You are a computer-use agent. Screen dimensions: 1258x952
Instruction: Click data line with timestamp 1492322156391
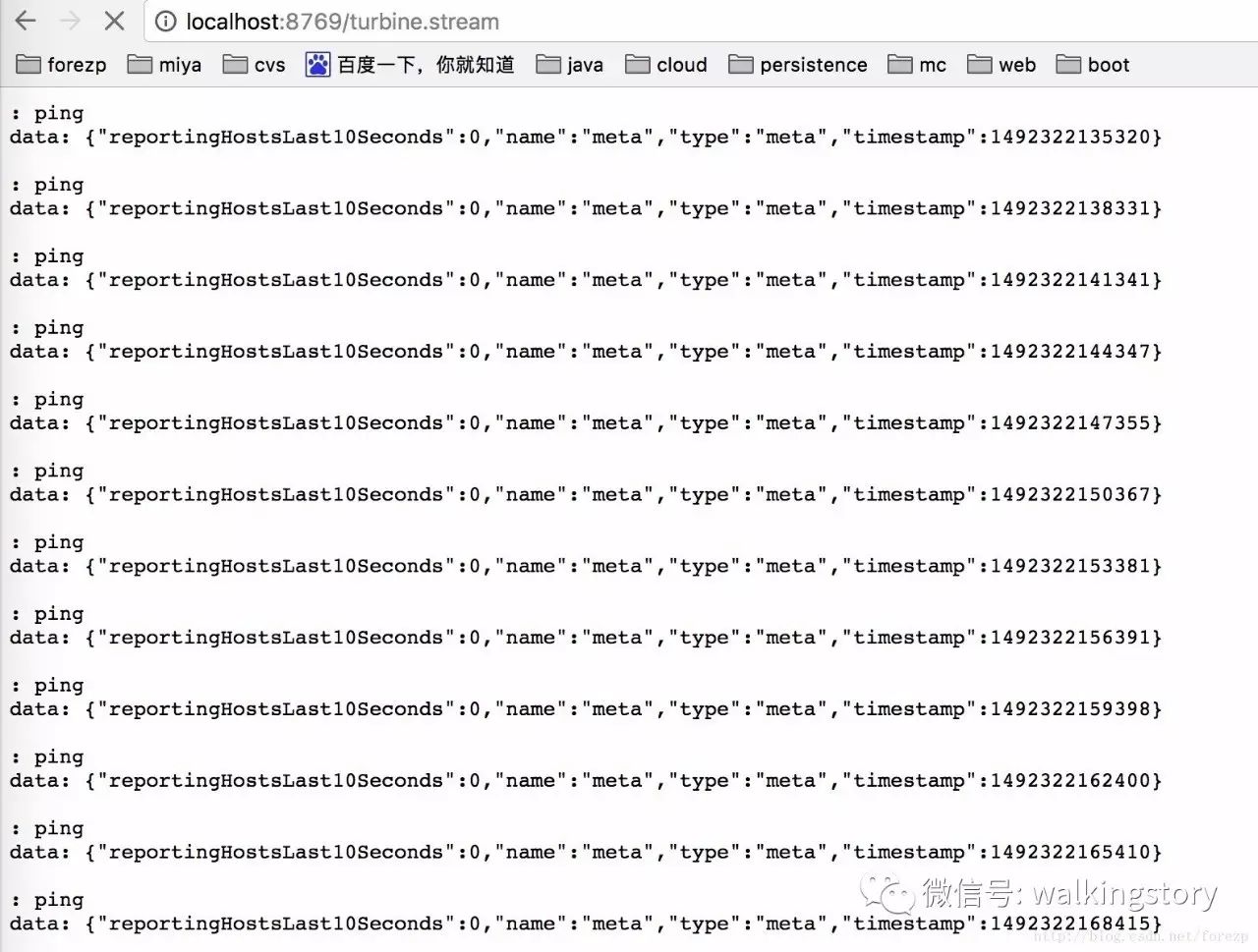click(x=586, y=639)
